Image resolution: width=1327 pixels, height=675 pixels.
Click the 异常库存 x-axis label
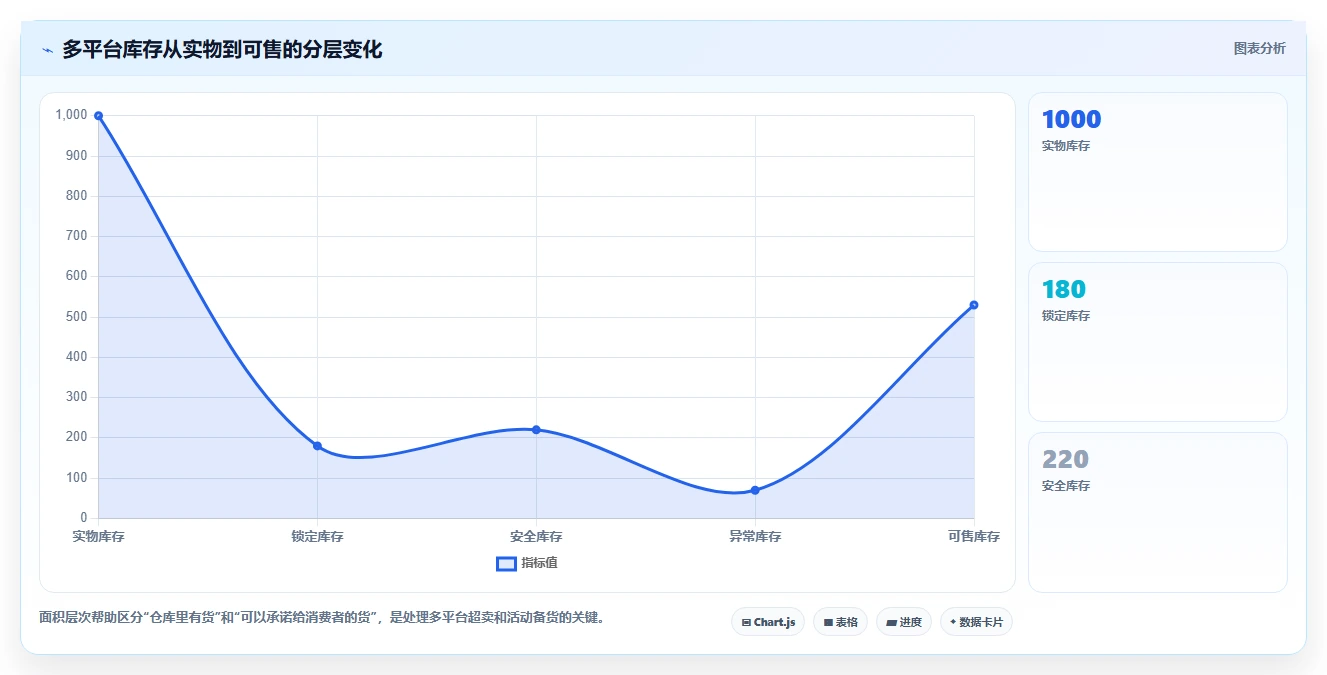[x=755, y=537]
